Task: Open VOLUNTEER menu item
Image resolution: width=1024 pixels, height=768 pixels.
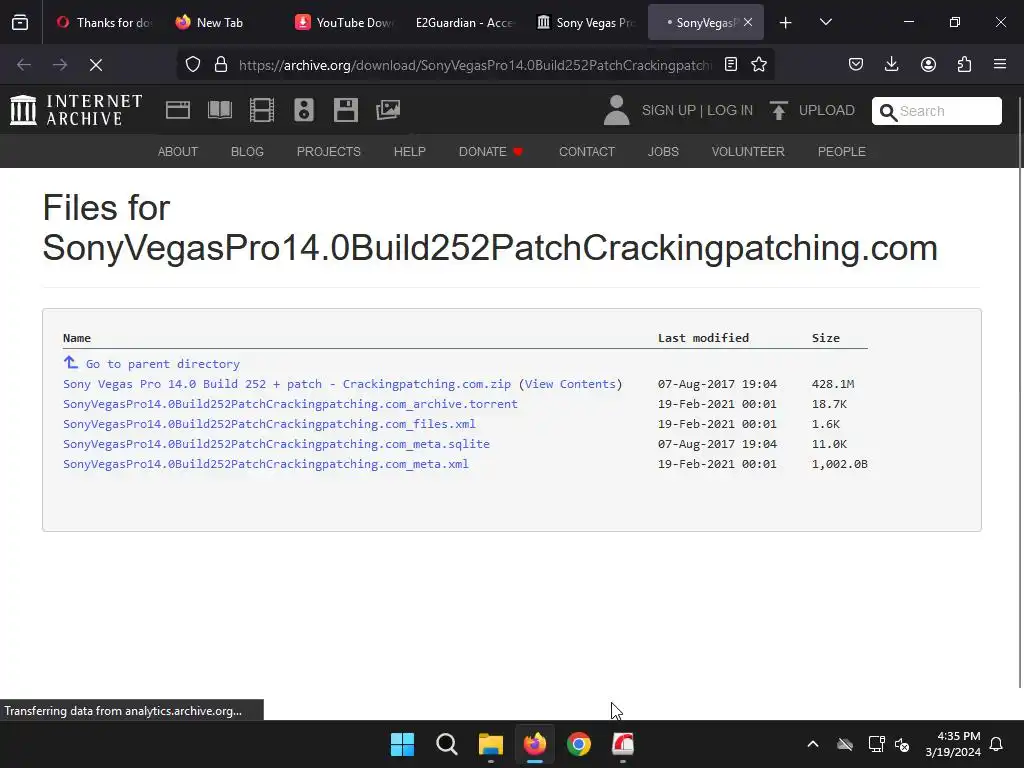Action: pyautogui.click(x=748, y=152)
